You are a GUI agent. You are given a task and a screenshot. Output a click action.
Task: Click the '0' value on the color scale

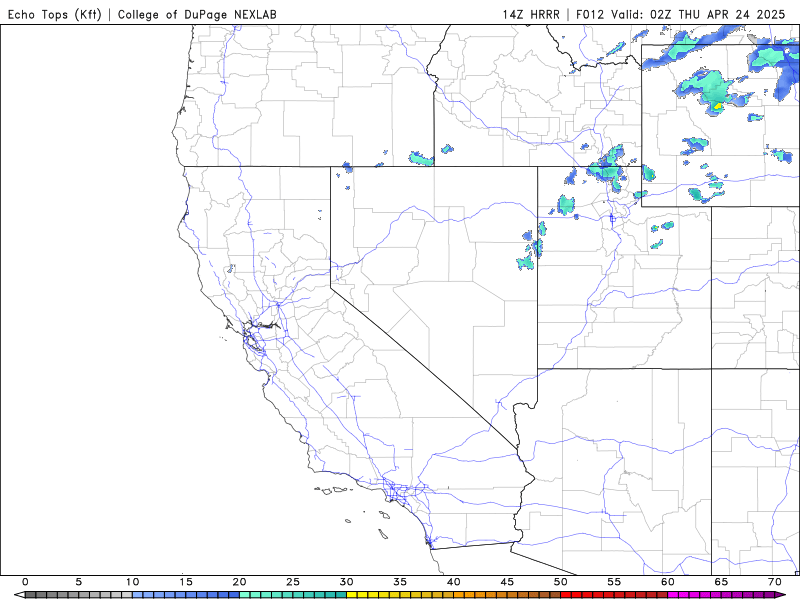tap(25, 582)
